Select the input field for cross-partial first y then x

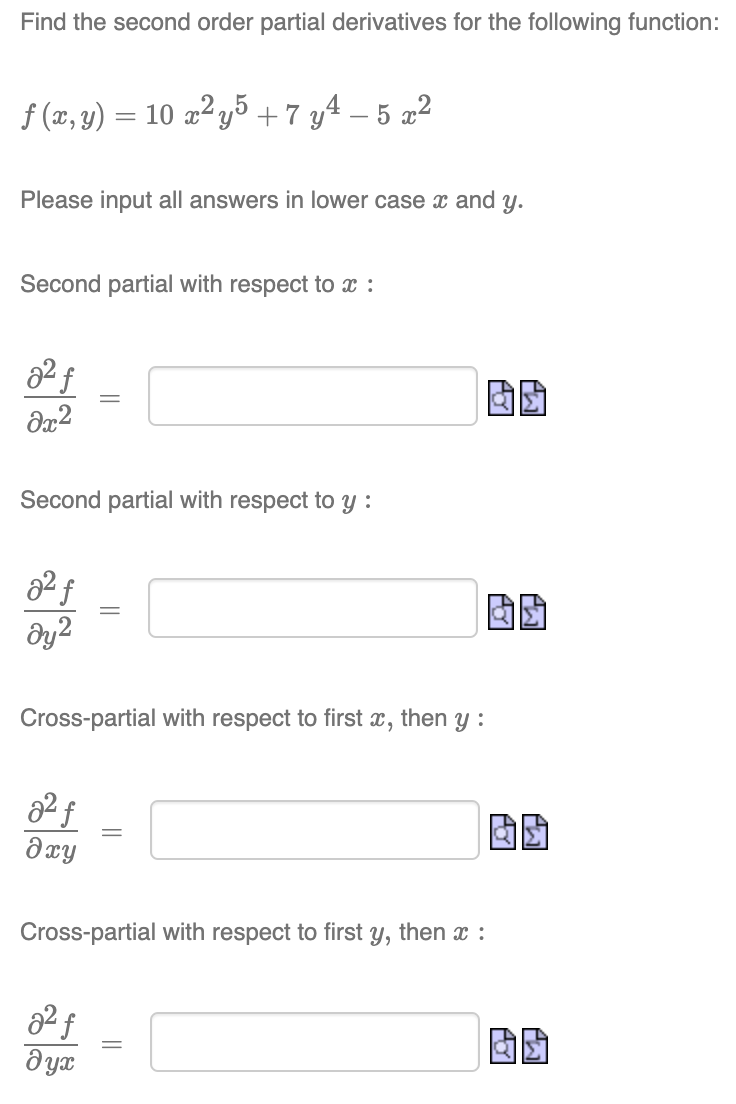tap(315, 1042)
